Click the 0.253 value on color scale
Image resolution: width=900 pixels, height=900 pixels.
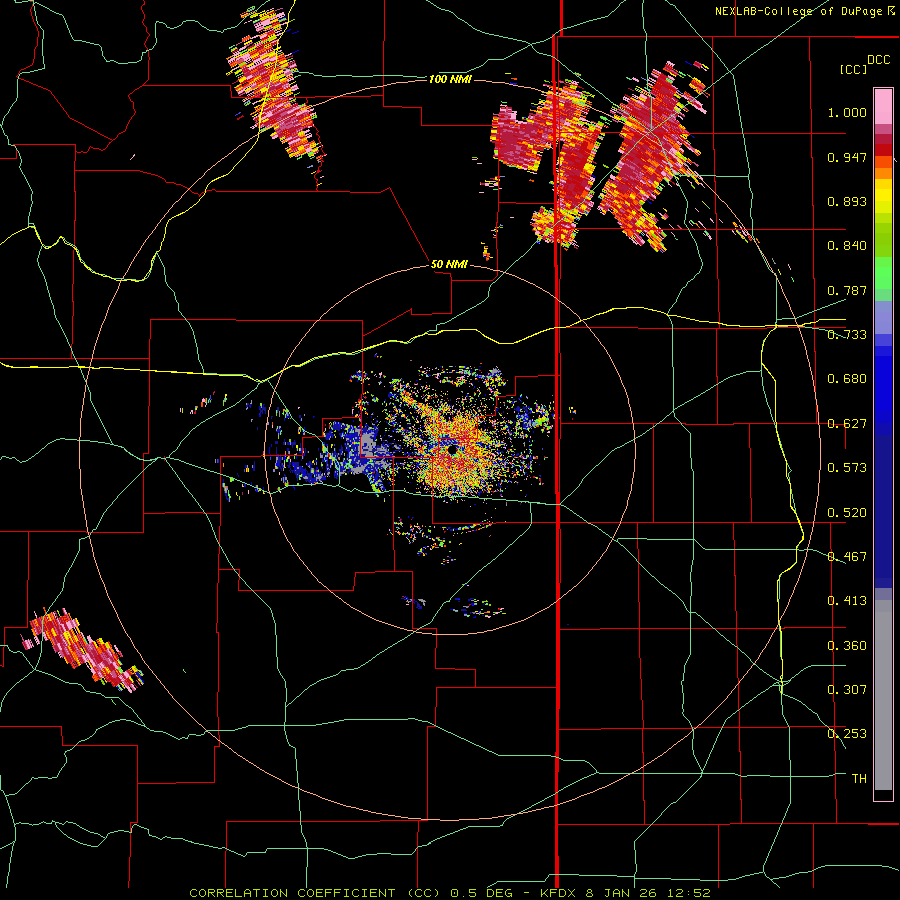tap(847, 734)
